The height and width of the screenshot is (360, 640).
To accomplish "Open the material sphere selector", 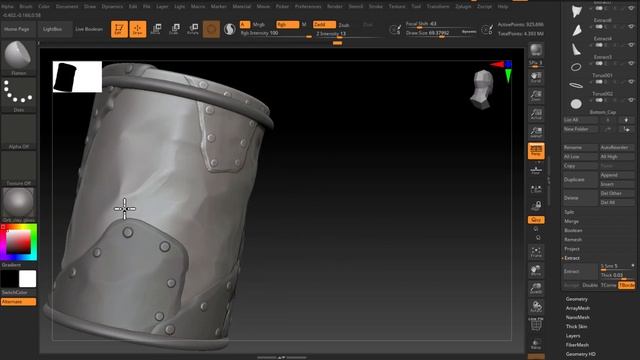I will point(18,204).
